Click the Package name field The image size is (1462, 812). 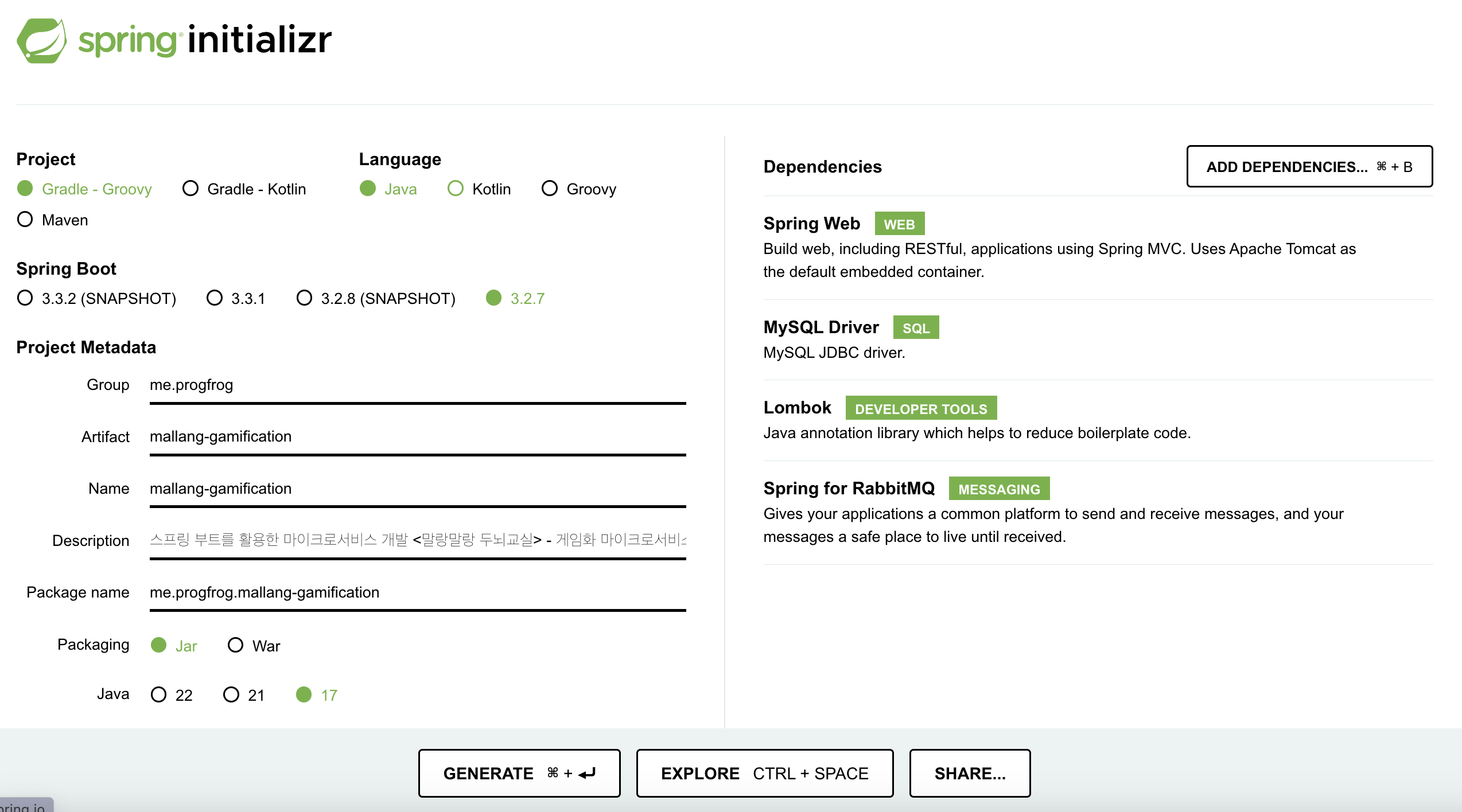point(417,592)
